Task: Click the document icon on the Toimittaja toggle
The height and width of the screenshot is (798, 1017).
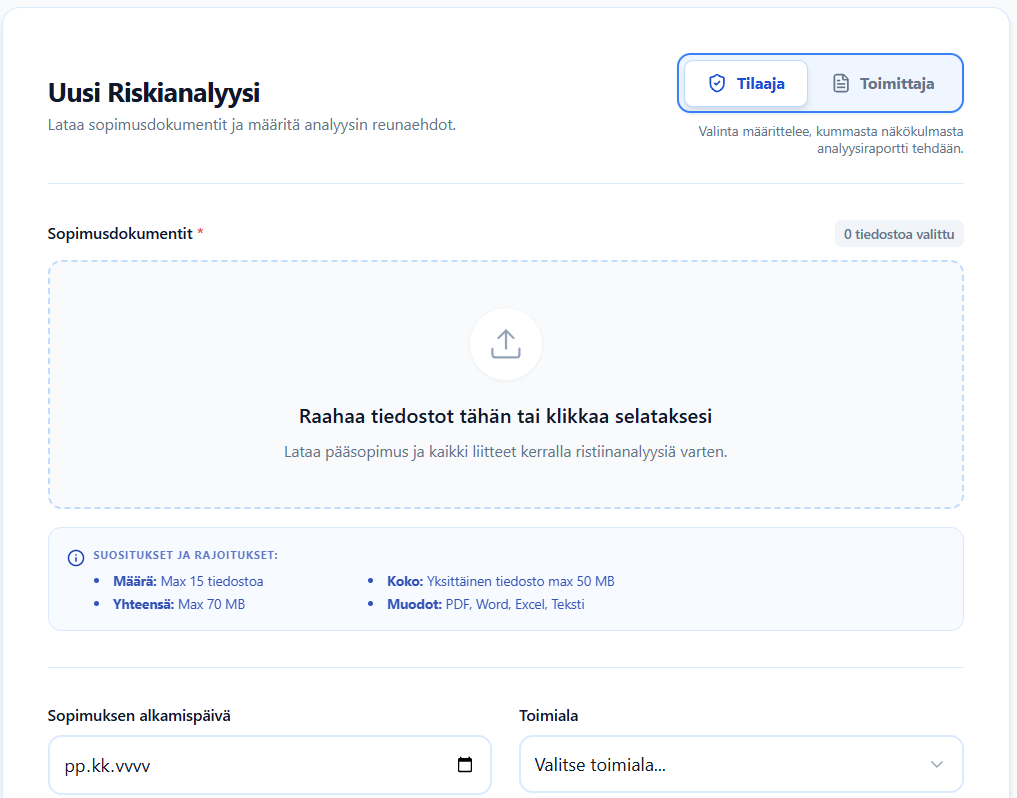Action: 841,83
